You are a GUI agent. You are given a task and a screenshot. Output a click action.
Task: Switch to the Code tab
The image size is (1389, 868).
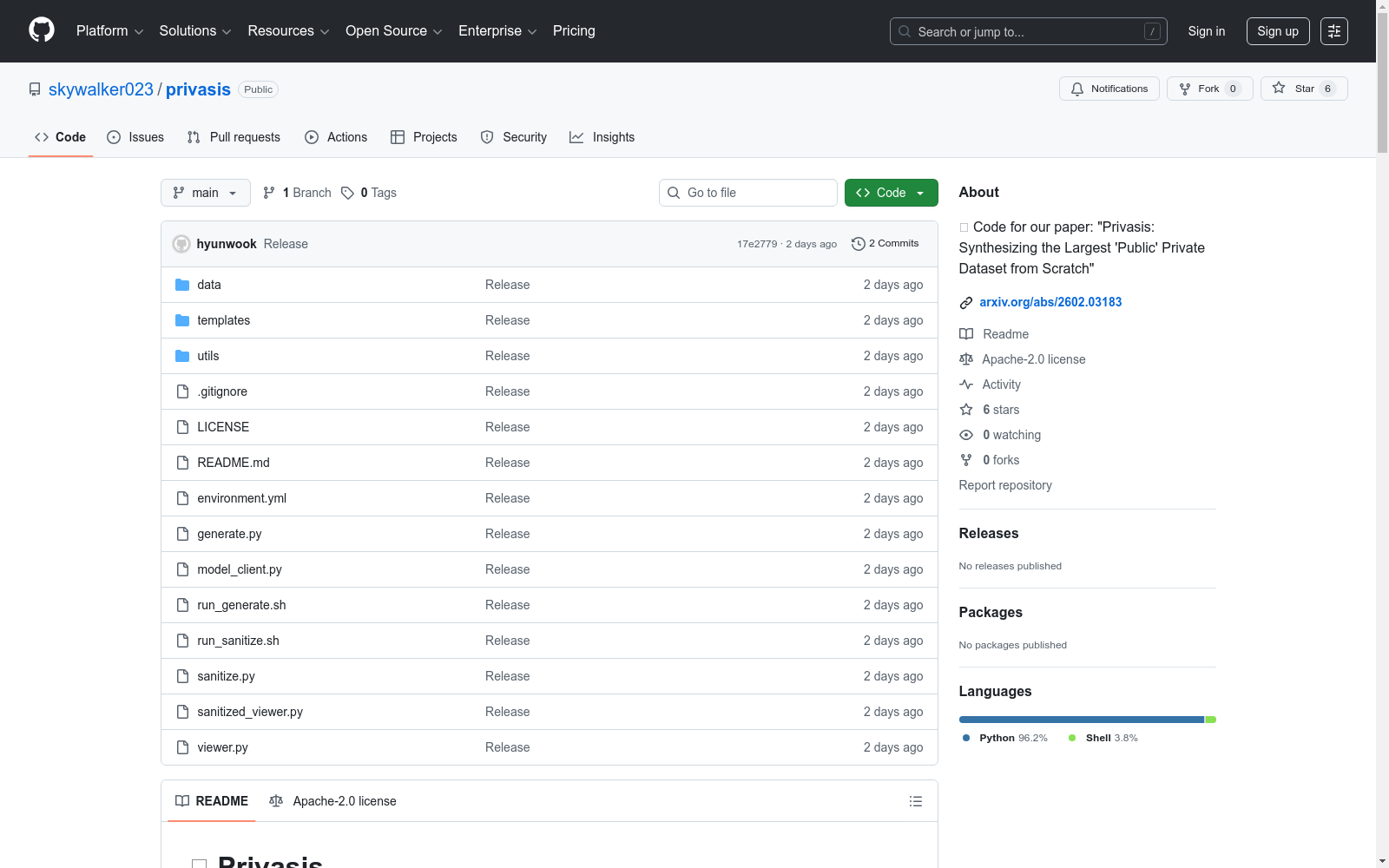click(x=61, y=137)
